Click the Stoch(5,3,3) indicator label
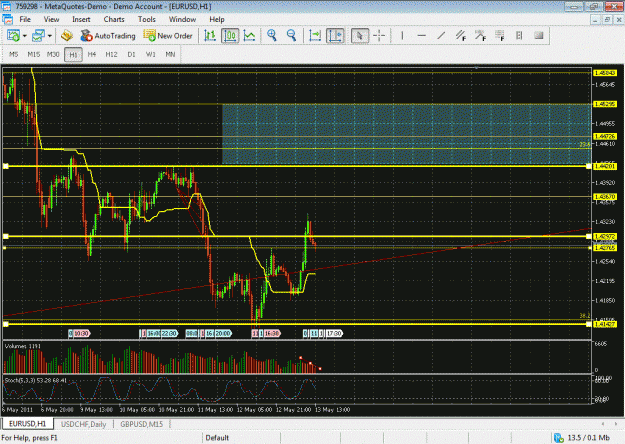The width and height of the screenshot is (625, 444). (x=36, y=381)
